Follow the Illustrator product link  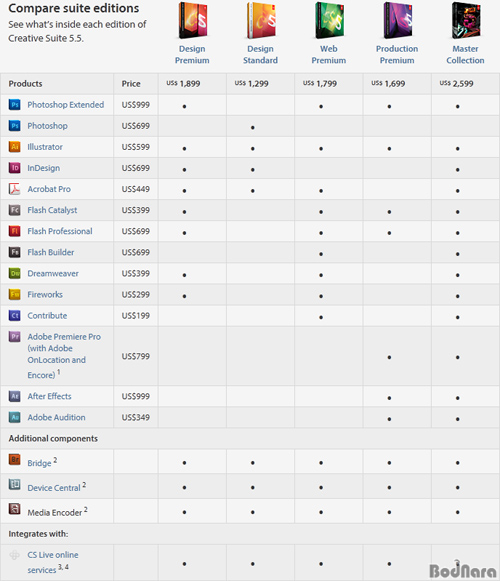pos(45,147)
